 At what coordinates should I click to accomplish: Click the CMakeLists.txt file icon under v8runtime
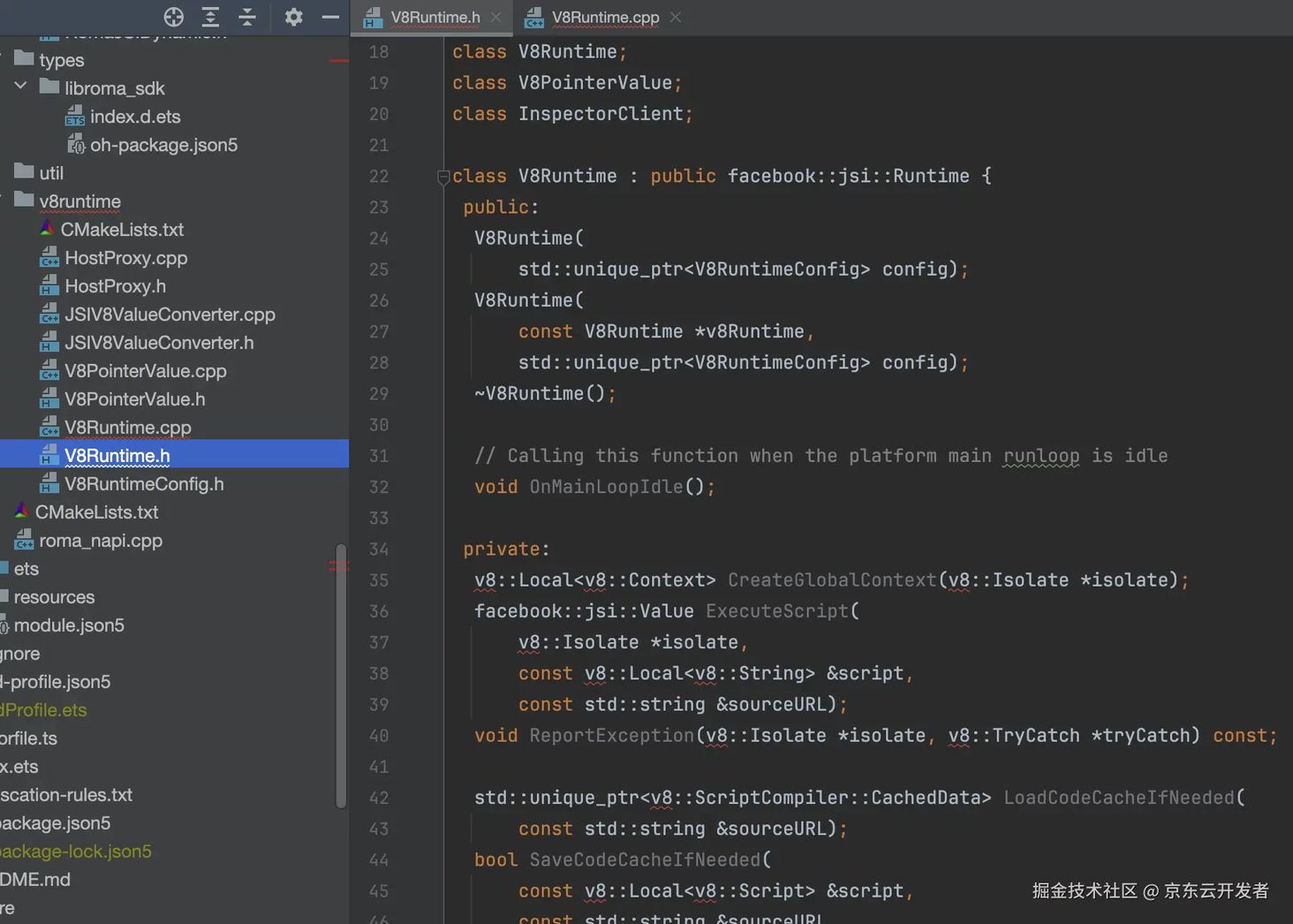click(47, 230)
